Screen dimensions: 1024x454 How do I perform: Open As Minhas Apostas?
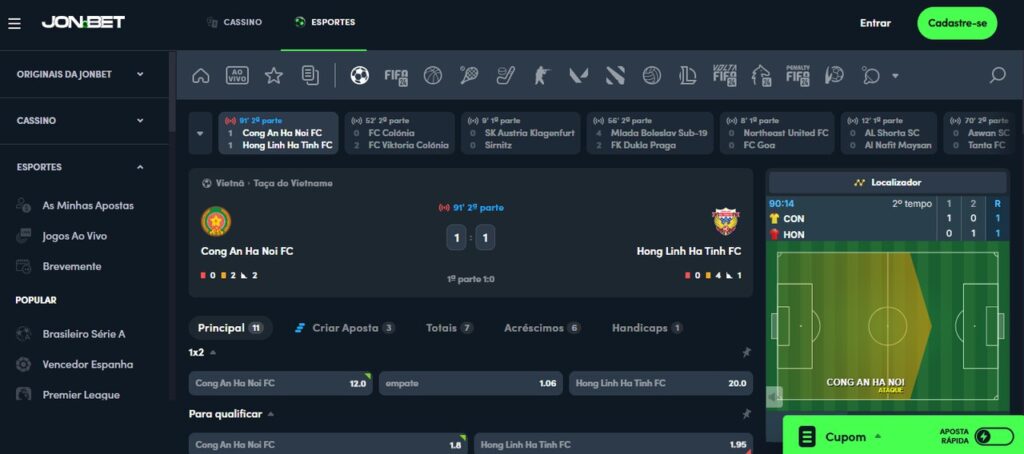pos(88,206)
